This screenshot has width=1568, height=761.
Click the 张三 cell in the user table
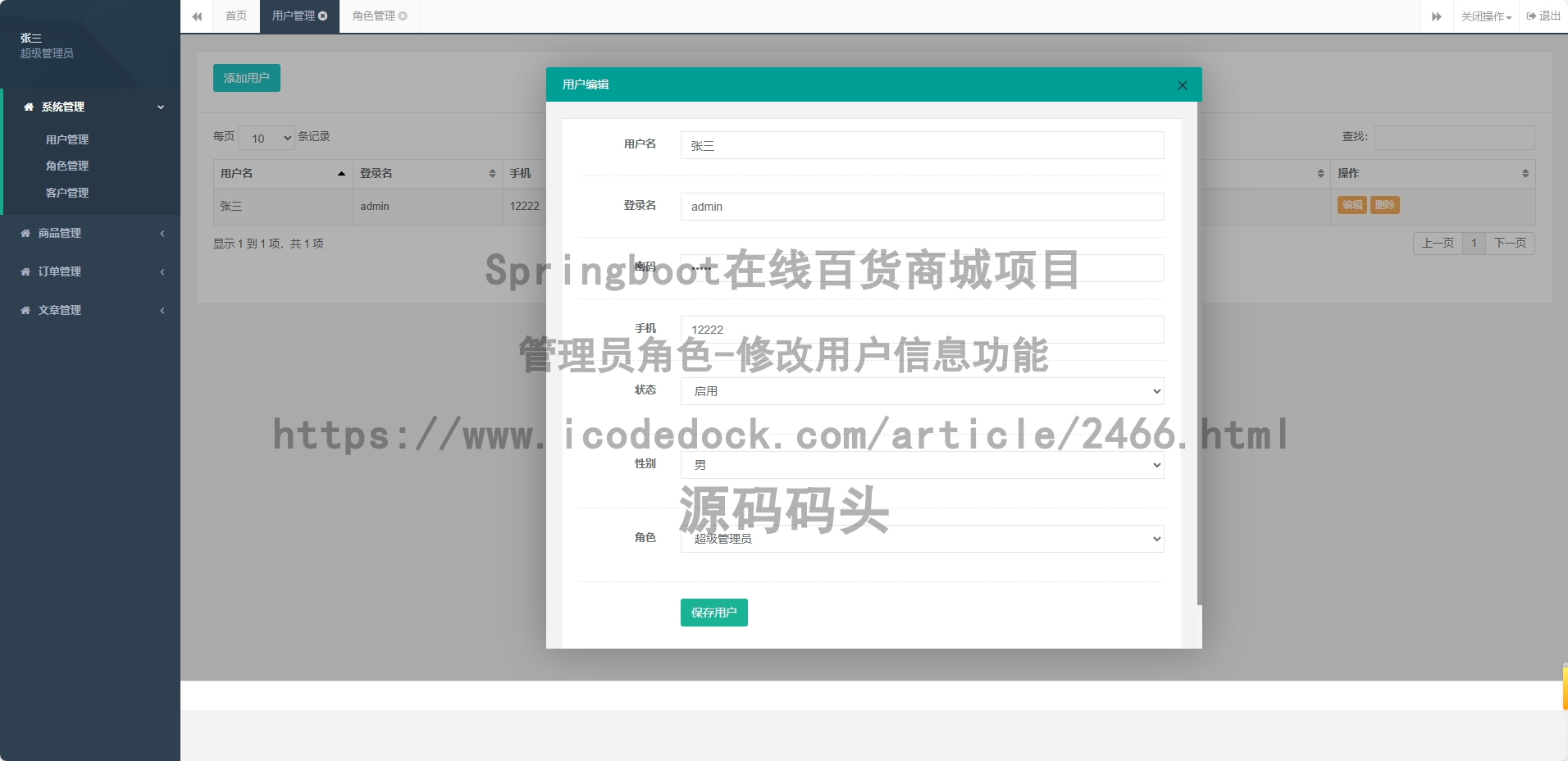[x=283, y=207]
